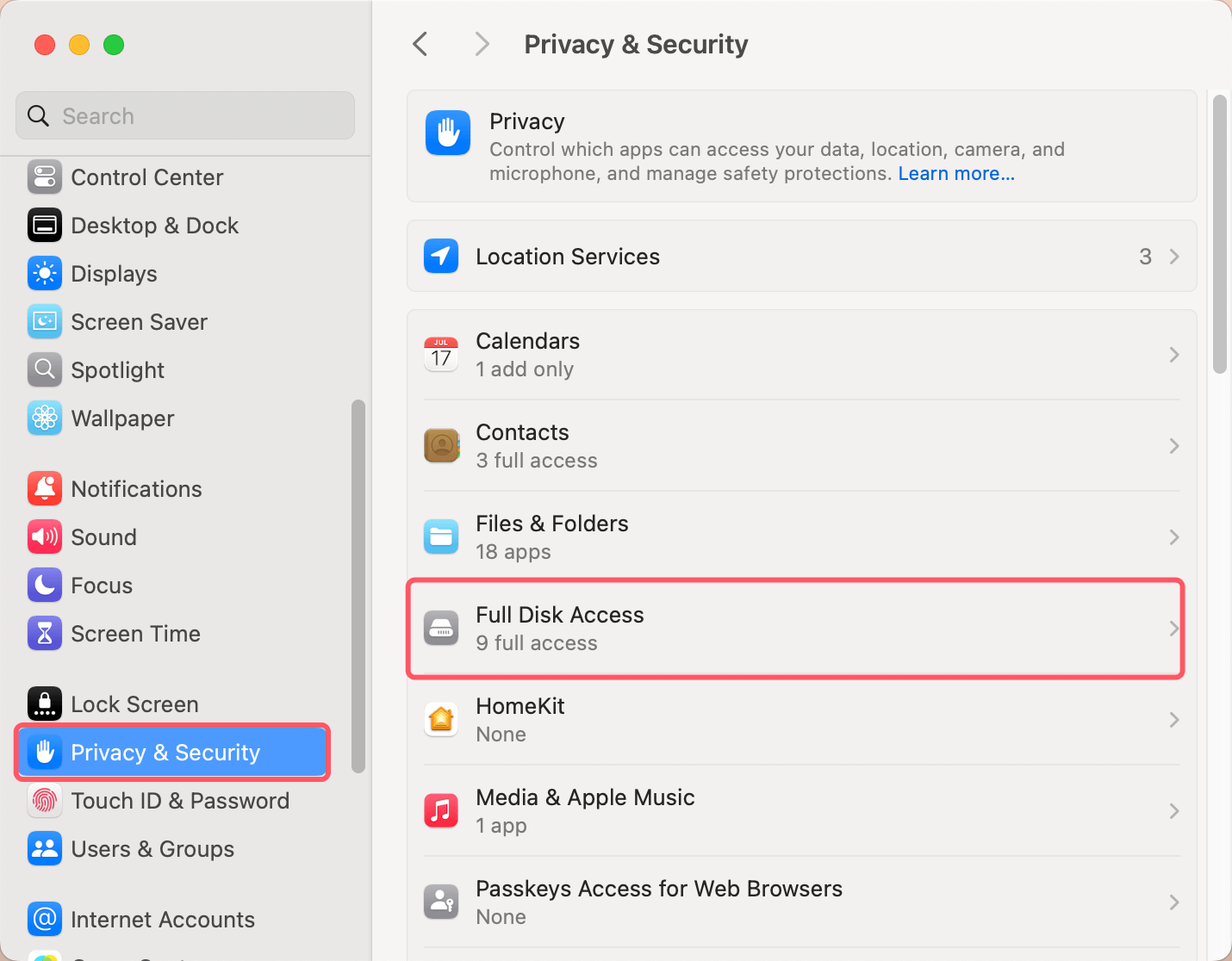Open the Privacy & Security settings icon

(x=45, y=752)
